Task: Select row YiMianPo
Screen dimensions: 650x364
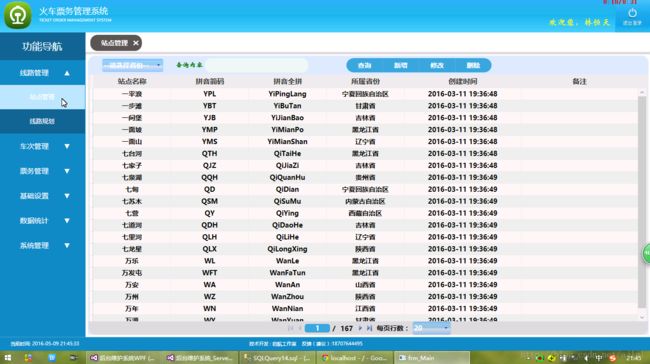Action: pyautogui.click(x=365, y=130)
